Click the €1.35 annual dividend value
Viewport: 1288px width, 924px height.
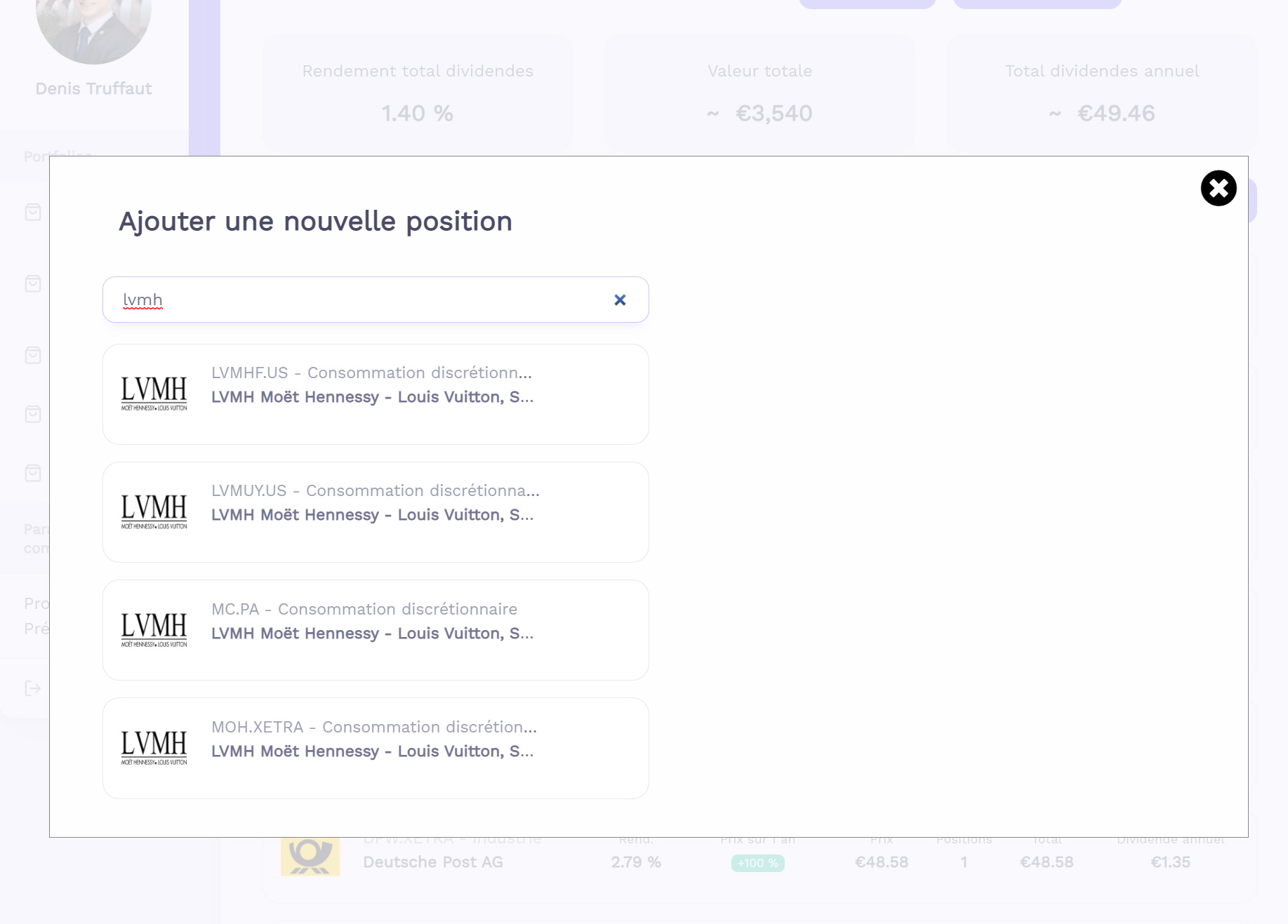[x=1171, y=862]
